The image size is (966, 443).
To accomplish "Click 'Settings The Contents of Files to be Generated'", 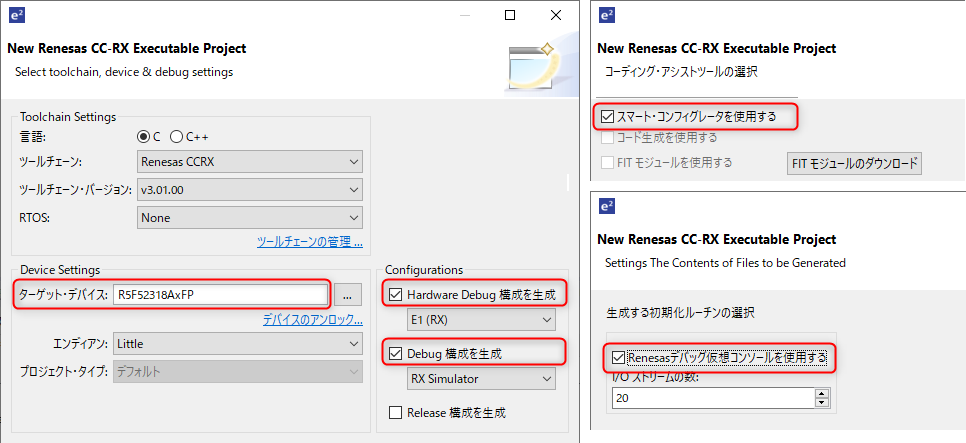I will 725,263.
